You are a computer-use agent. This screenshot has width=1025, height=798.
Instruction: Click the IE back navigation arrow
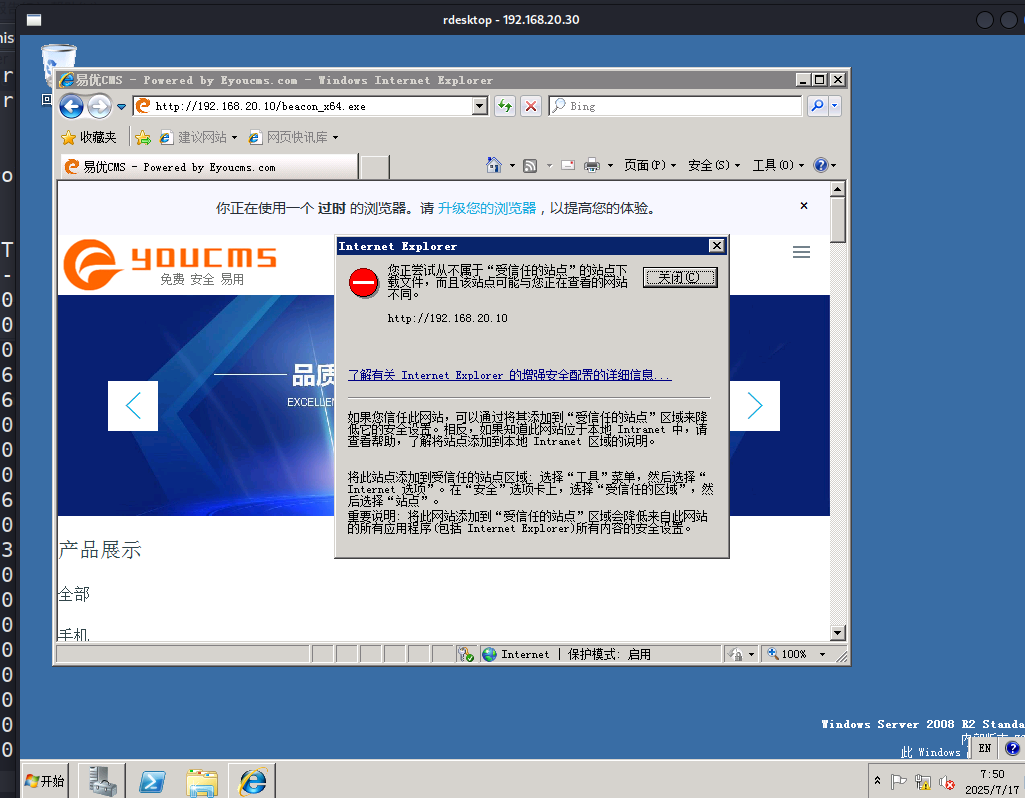71,106
